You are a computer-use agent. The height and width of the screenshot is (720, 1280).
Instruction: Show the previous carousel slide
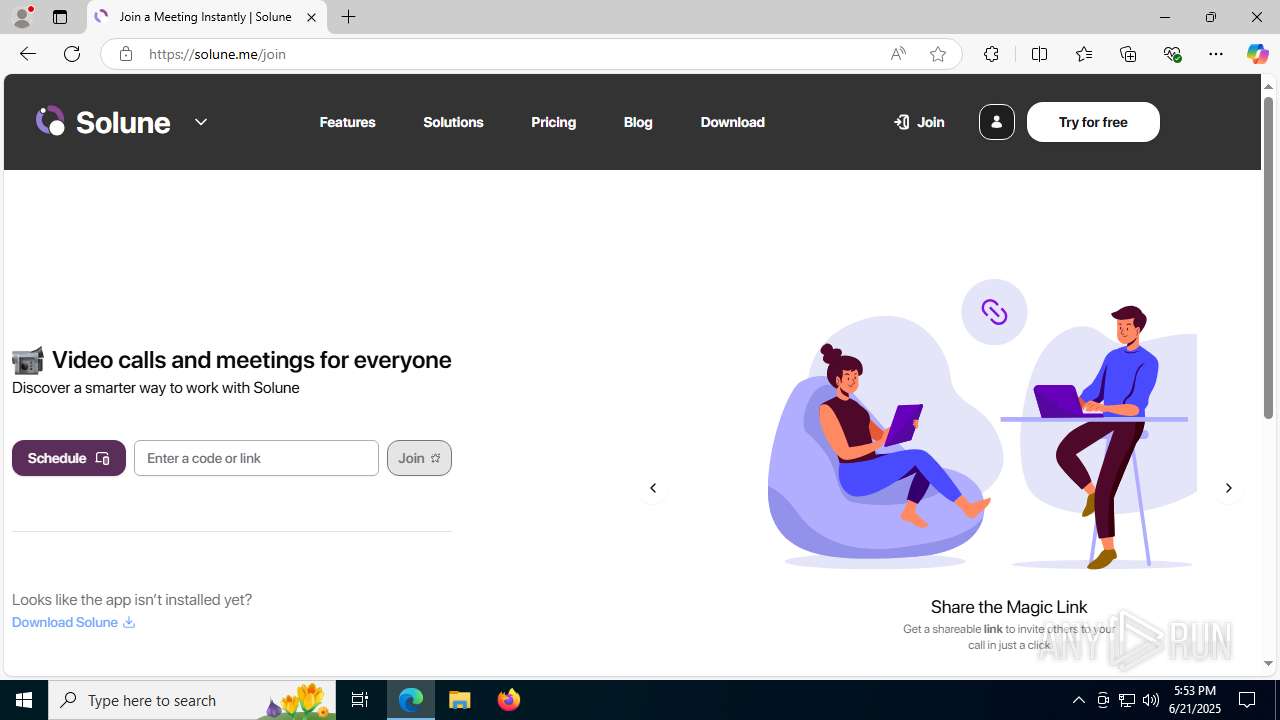pyautogui.click(x=653, y=488)
